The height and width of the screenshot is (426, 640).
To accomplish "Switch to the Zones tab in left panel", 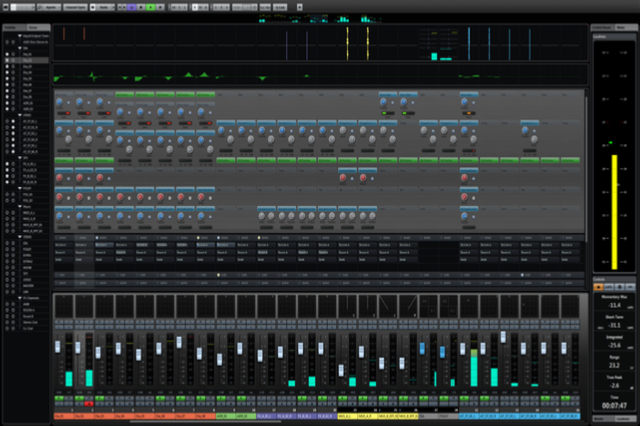I will click(34, 27).
